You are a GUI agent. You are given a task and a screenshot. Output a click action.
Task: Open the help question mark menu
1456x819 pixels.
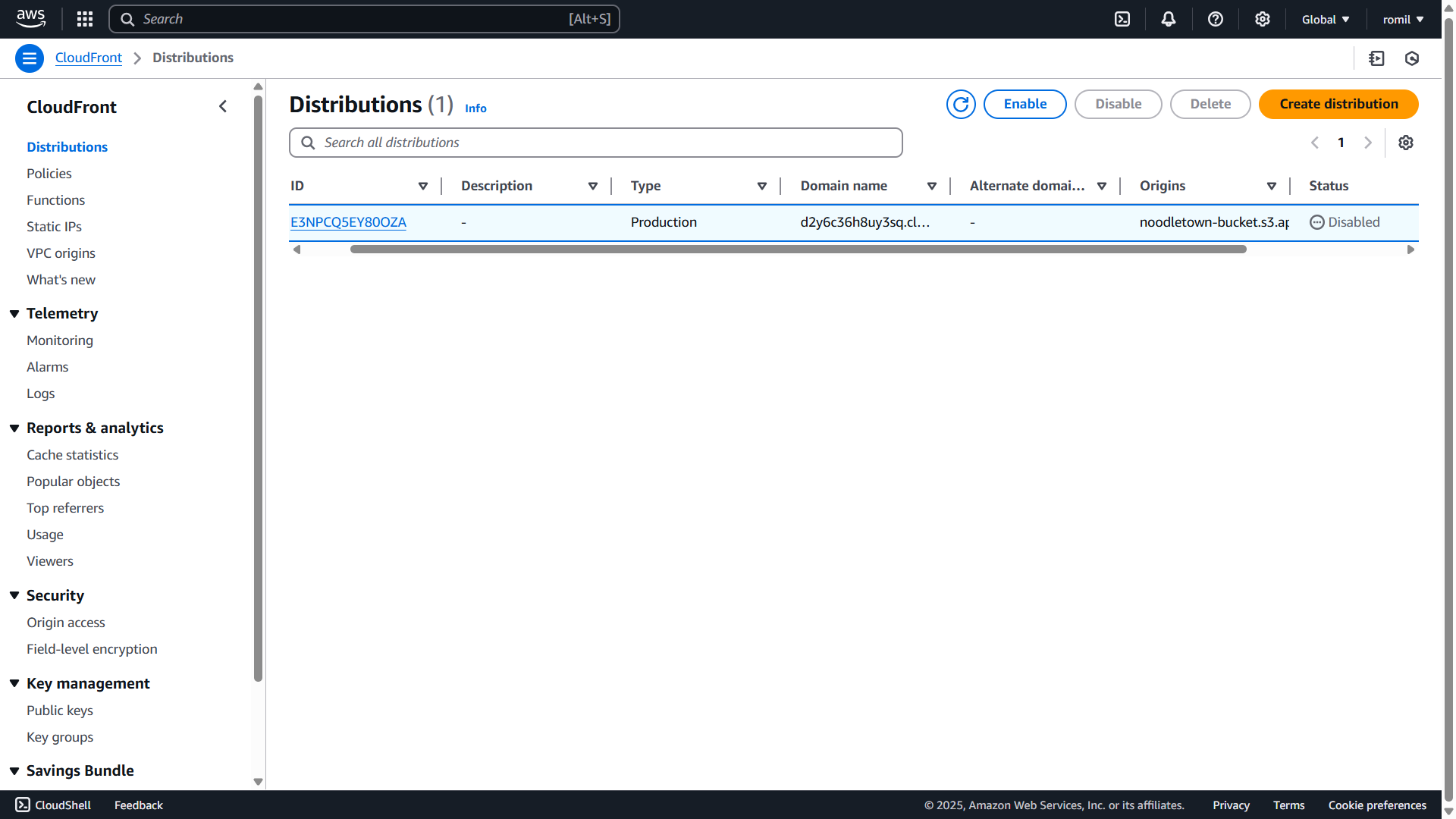[x=1216, y=19]
